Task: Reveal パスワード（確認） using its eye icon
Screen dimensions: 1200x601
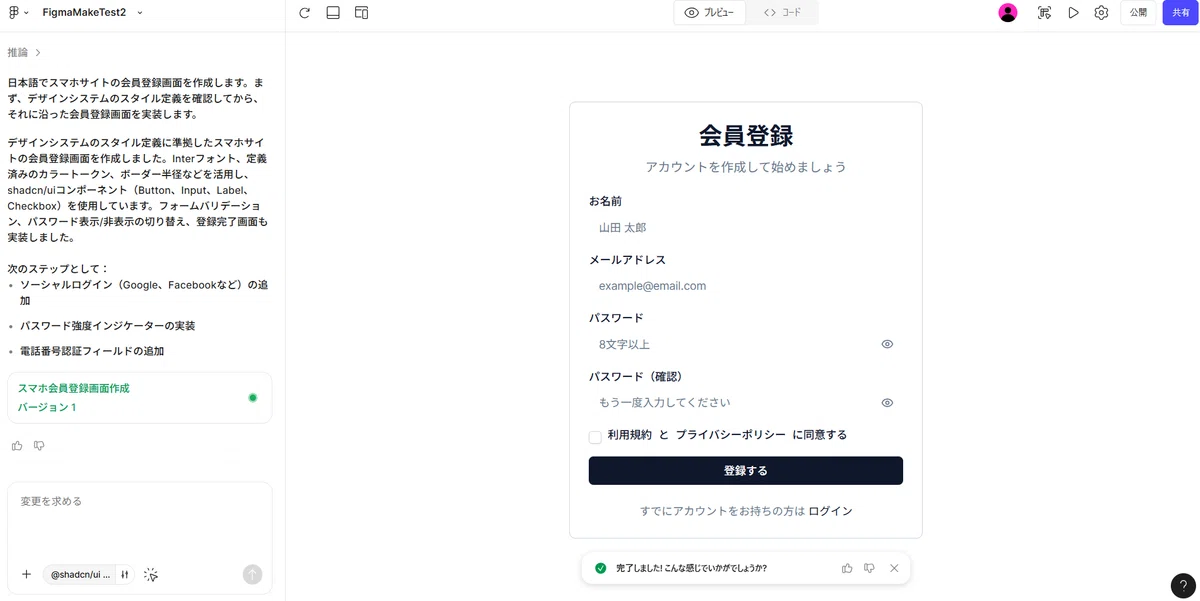Action: pyautogui.click(x=886, y=402)
